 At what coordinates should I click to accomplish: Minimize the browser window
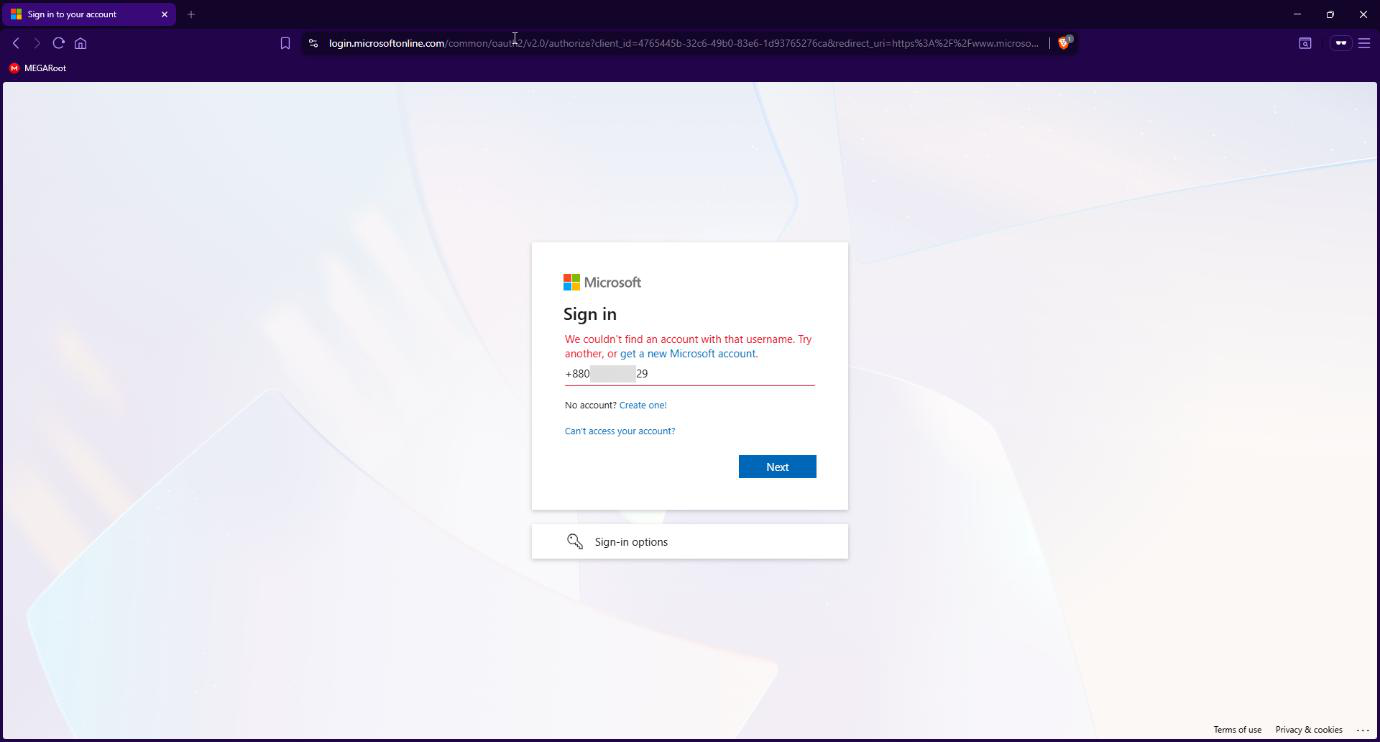coord(1297,14)
